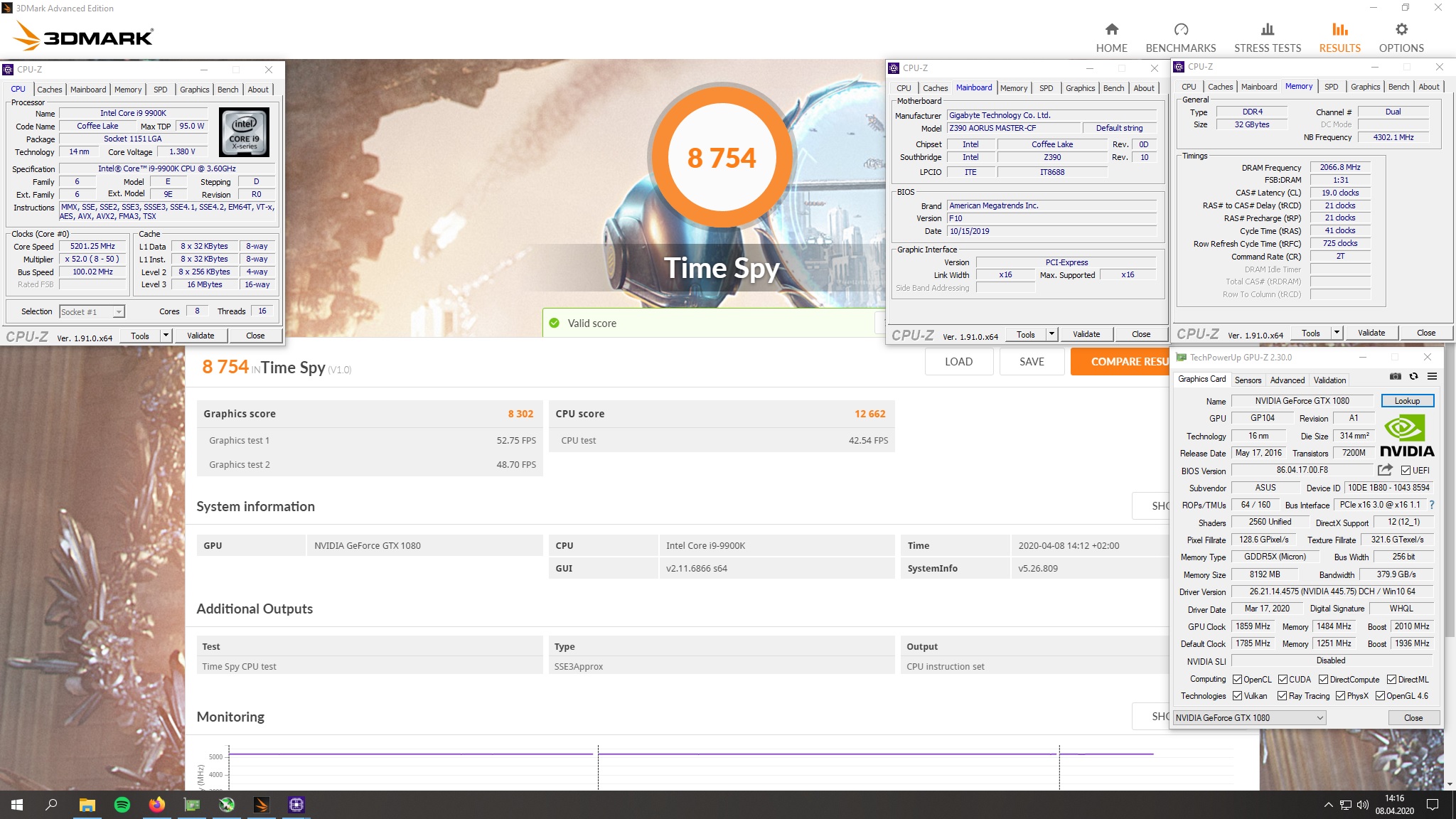Switch to Sensors tab in GPU-Z
Viewport: 1456px width, 819px height.
click(x=1248, y=380)
